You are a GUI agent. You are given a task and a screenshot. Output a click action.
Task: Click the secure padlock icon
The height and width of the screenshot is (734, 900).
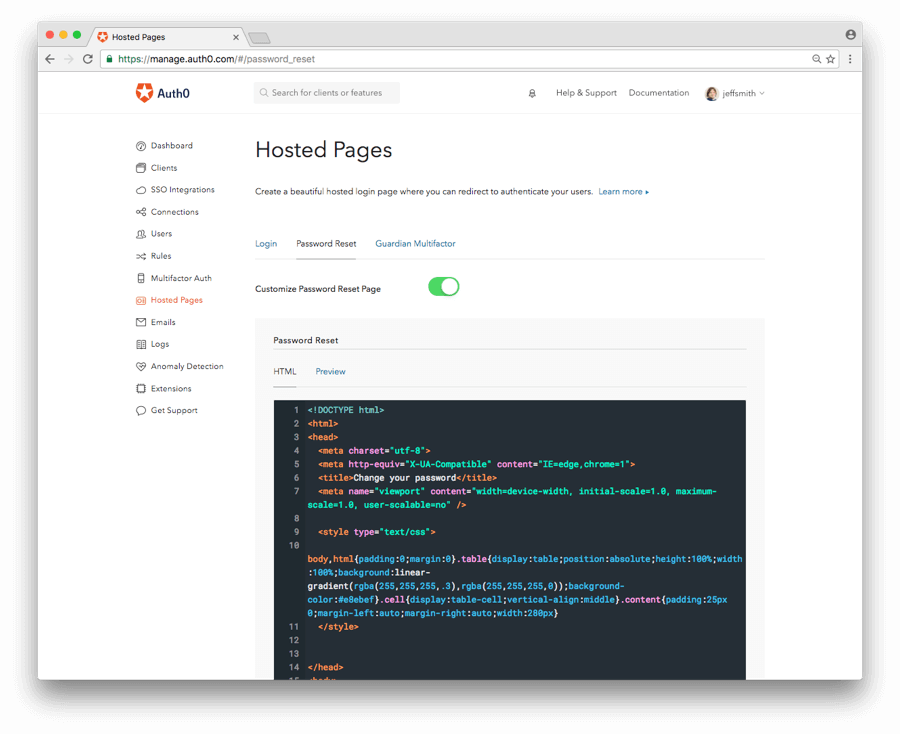[x=110, y=59]
